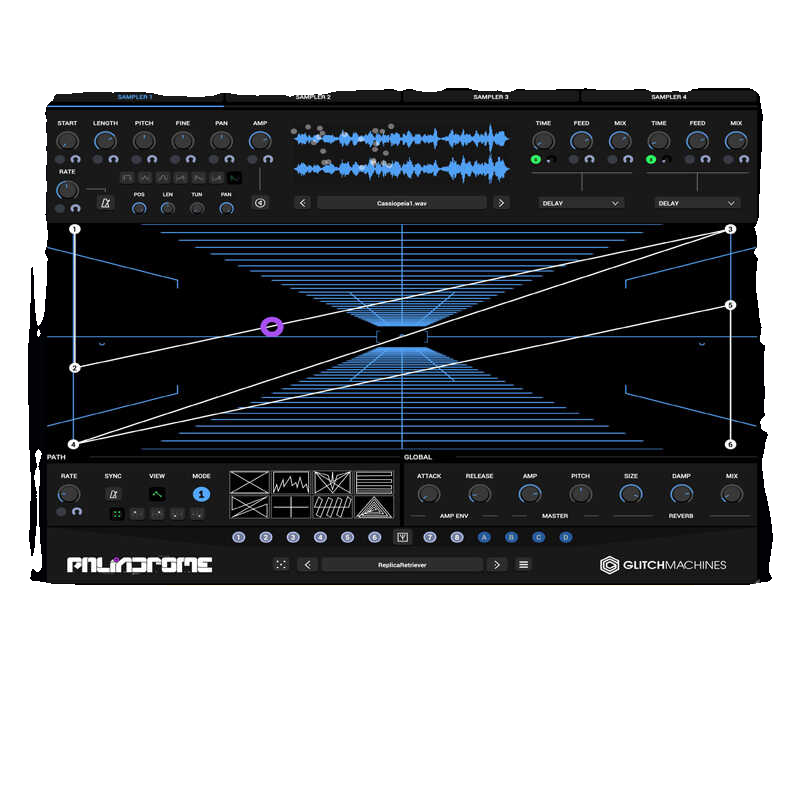This screenshot has height=800, width=800.
Task: Select the second LFO waveform shape icon
Action: point(145,178)
